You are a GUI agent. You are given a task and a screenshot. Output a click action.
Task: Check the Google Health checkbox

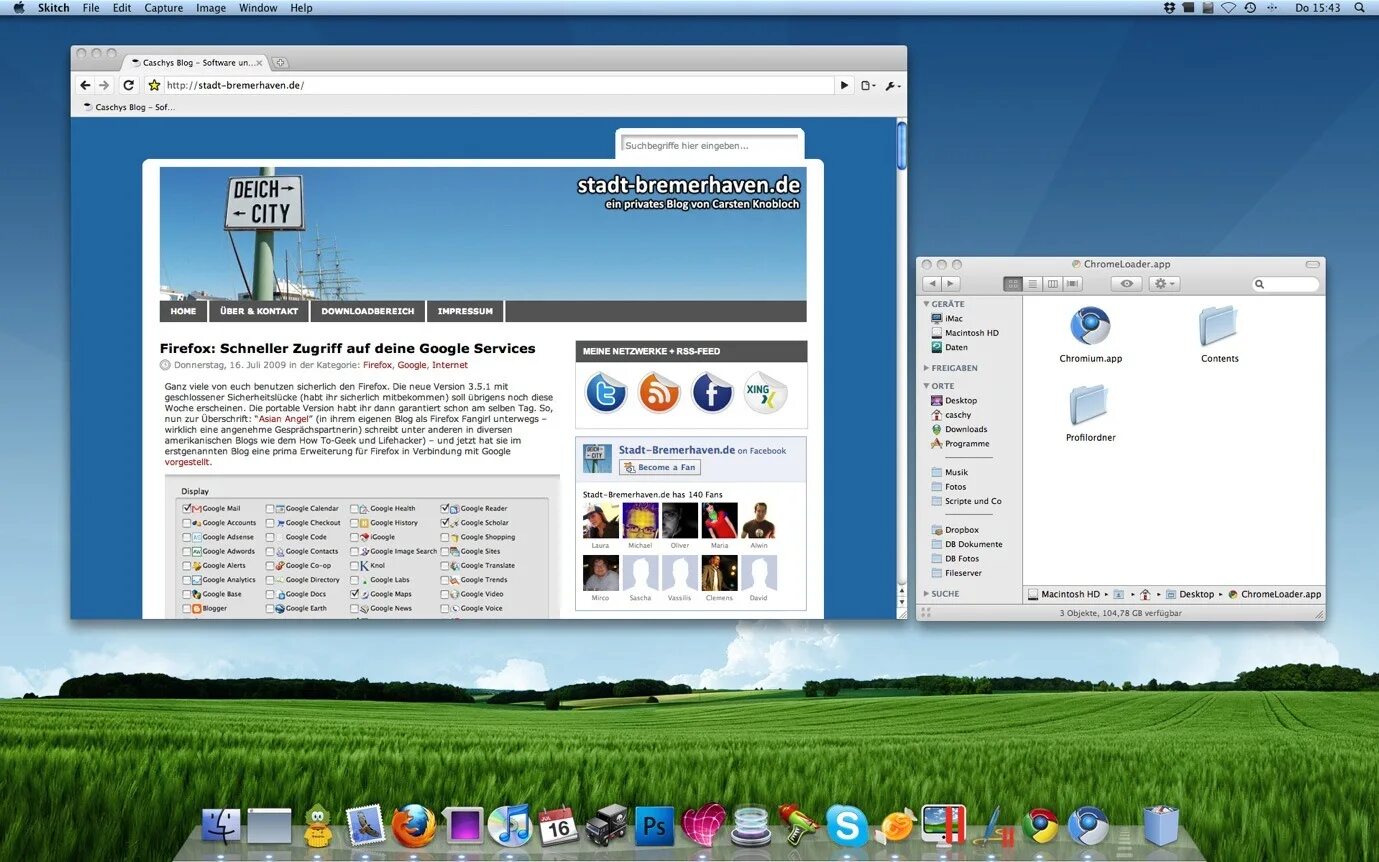point(354,508)
